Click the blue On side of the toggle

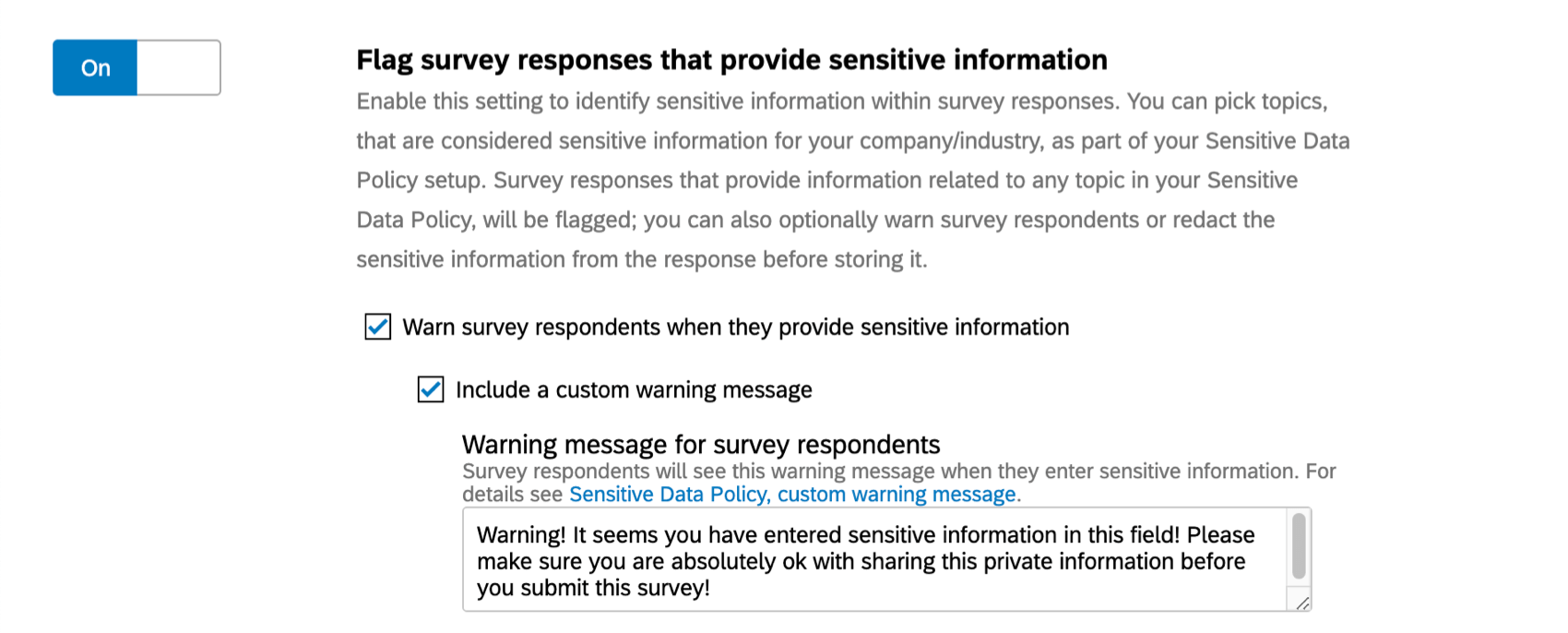[93, 67]
